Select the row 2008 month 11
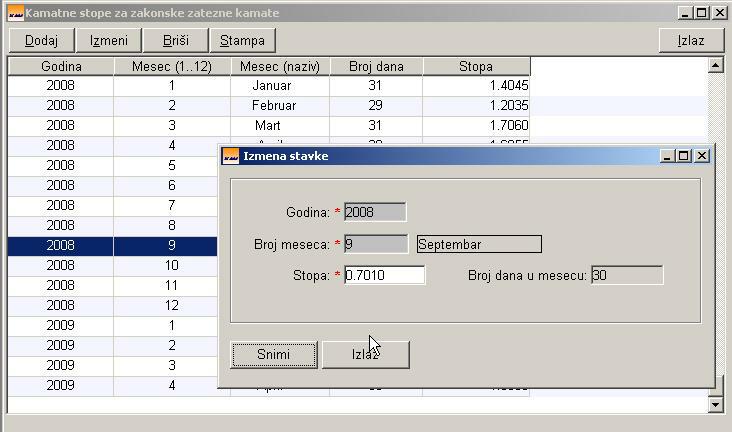 113,285
